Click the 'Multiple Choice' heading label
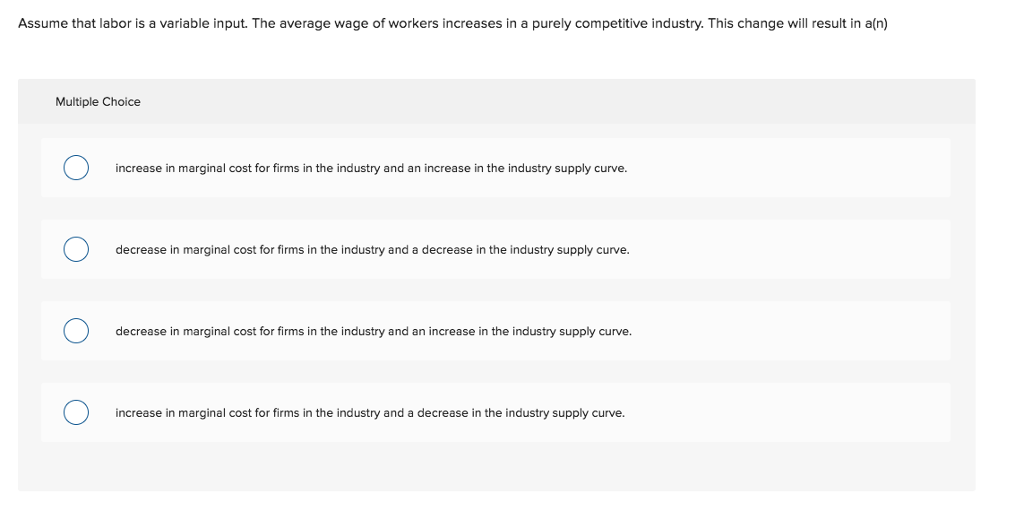Viewport: 1024px width, 528px height. coord(98,102)
